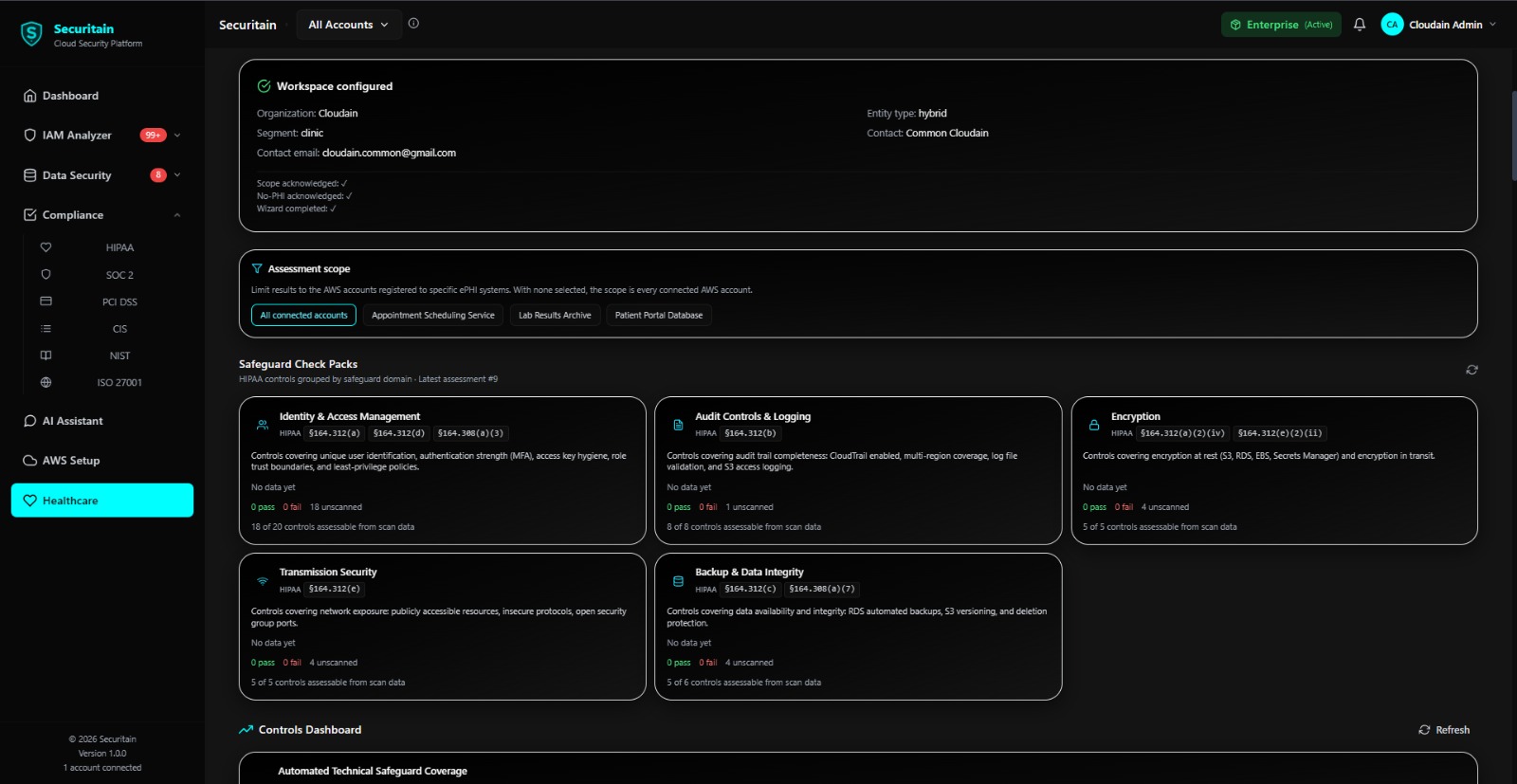Select Lab Results Archive scope
The width and height of the screenshot is (1517, 784).
[555, 316]
